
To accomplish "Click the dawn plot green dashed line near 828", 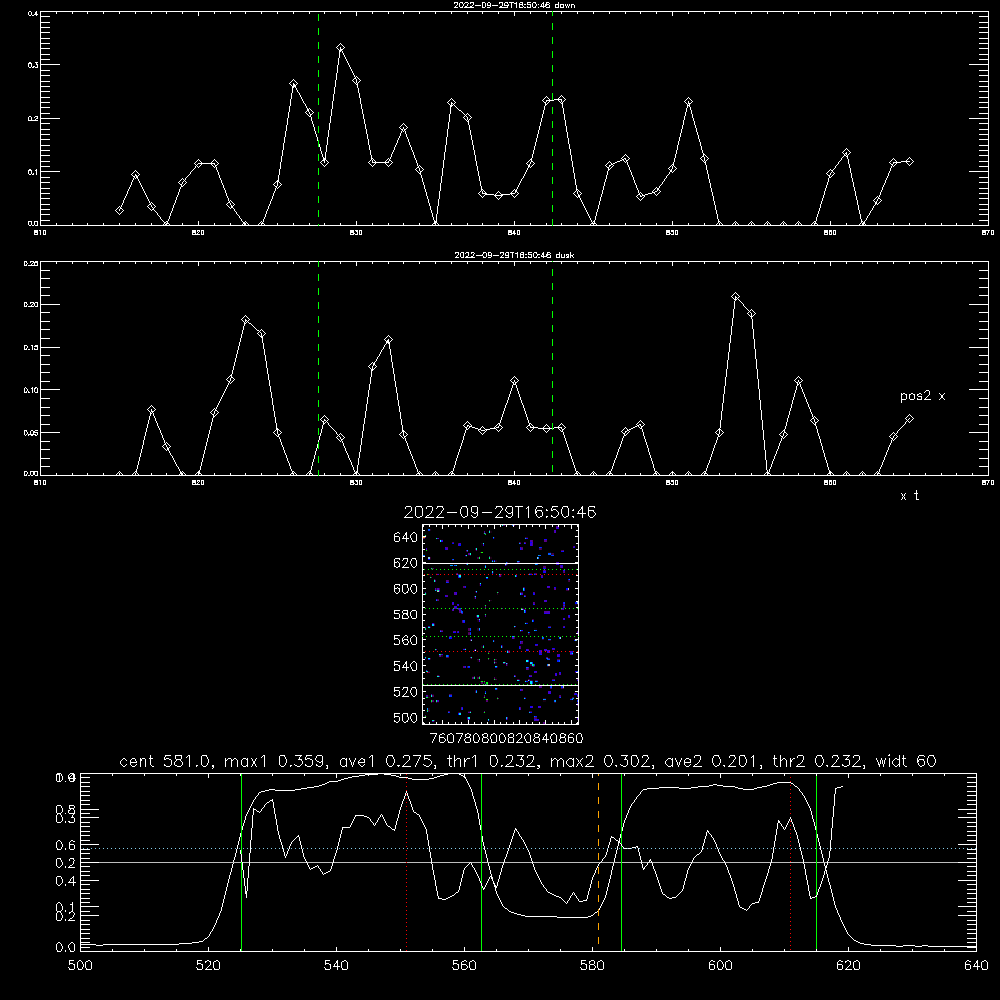I will point(318,118).
